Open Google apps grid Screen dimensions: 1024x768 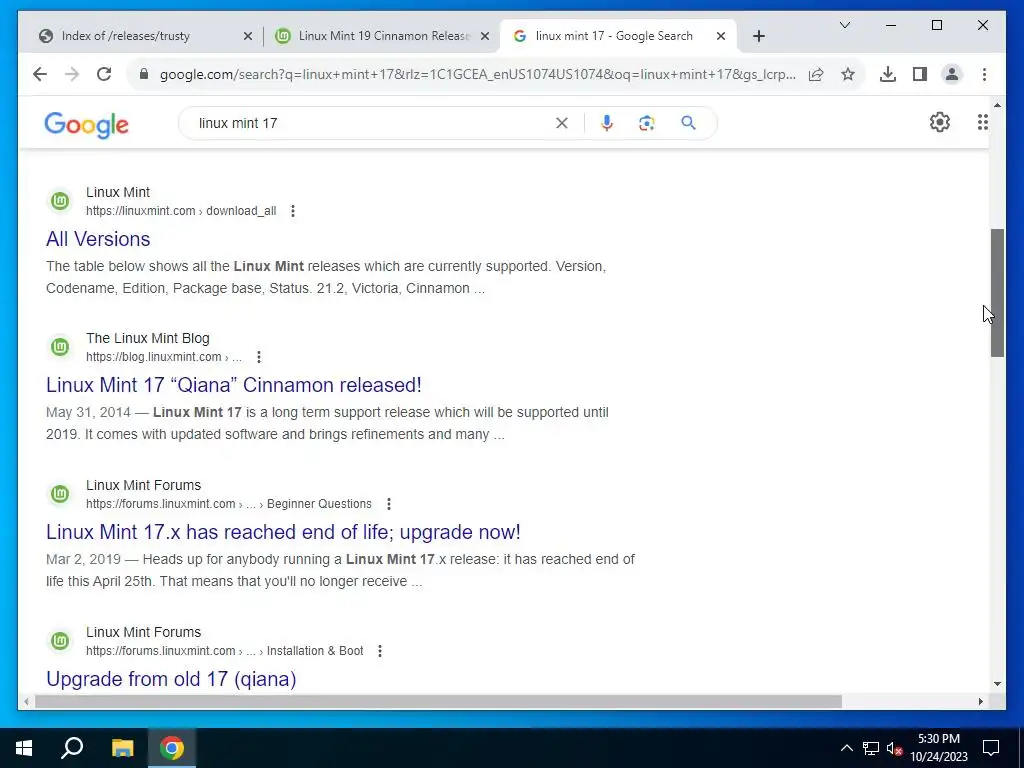(x=982, y=122)
